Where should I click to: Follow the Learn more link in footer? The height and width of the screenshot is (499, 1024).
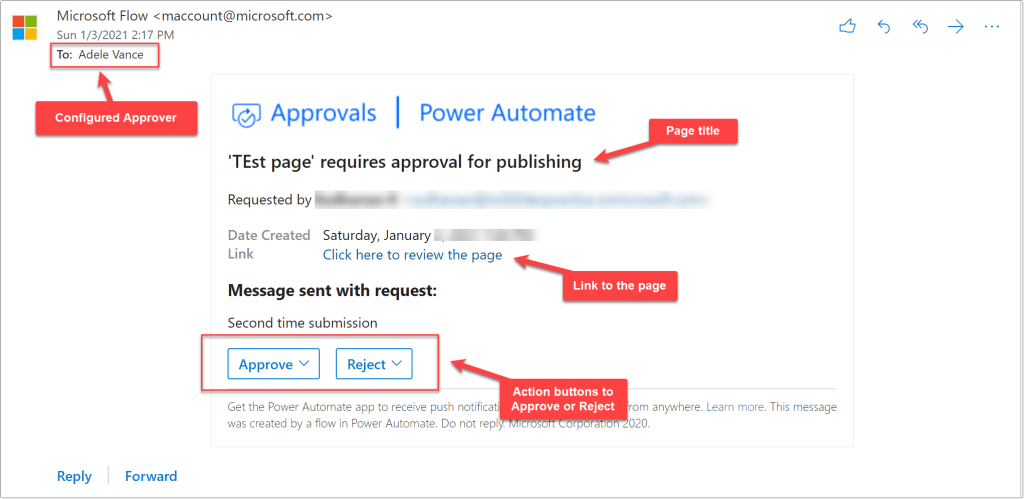tap(735, 408)
